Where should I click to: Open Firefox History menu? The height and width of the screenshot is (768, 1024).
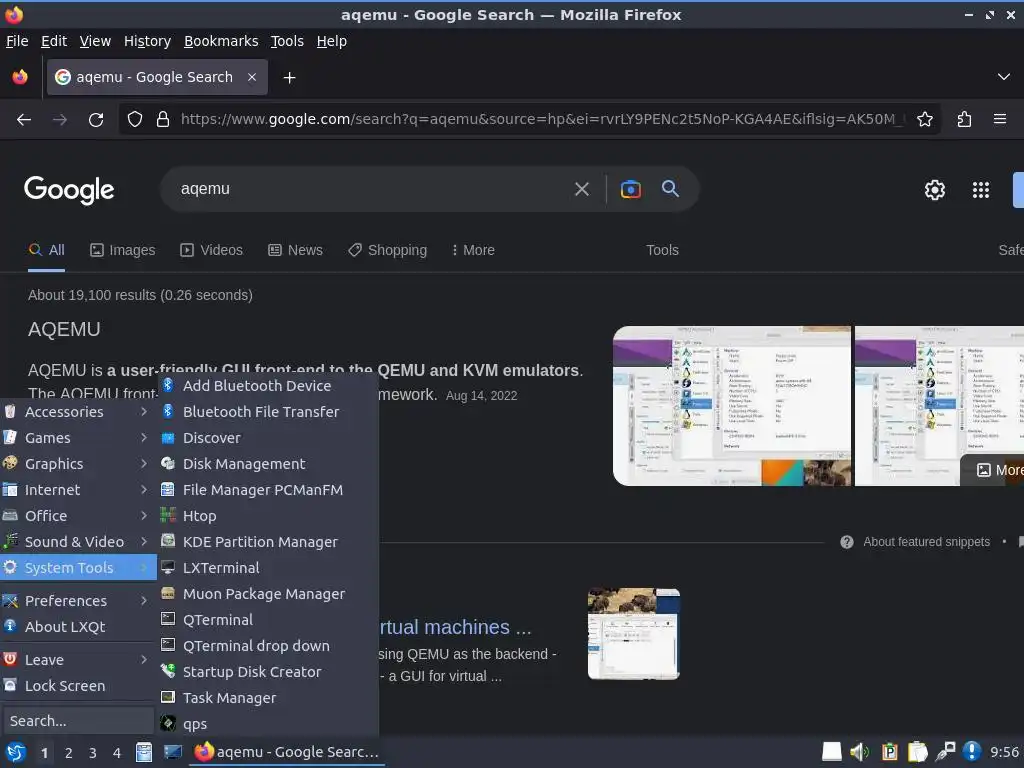click(147, 41)
